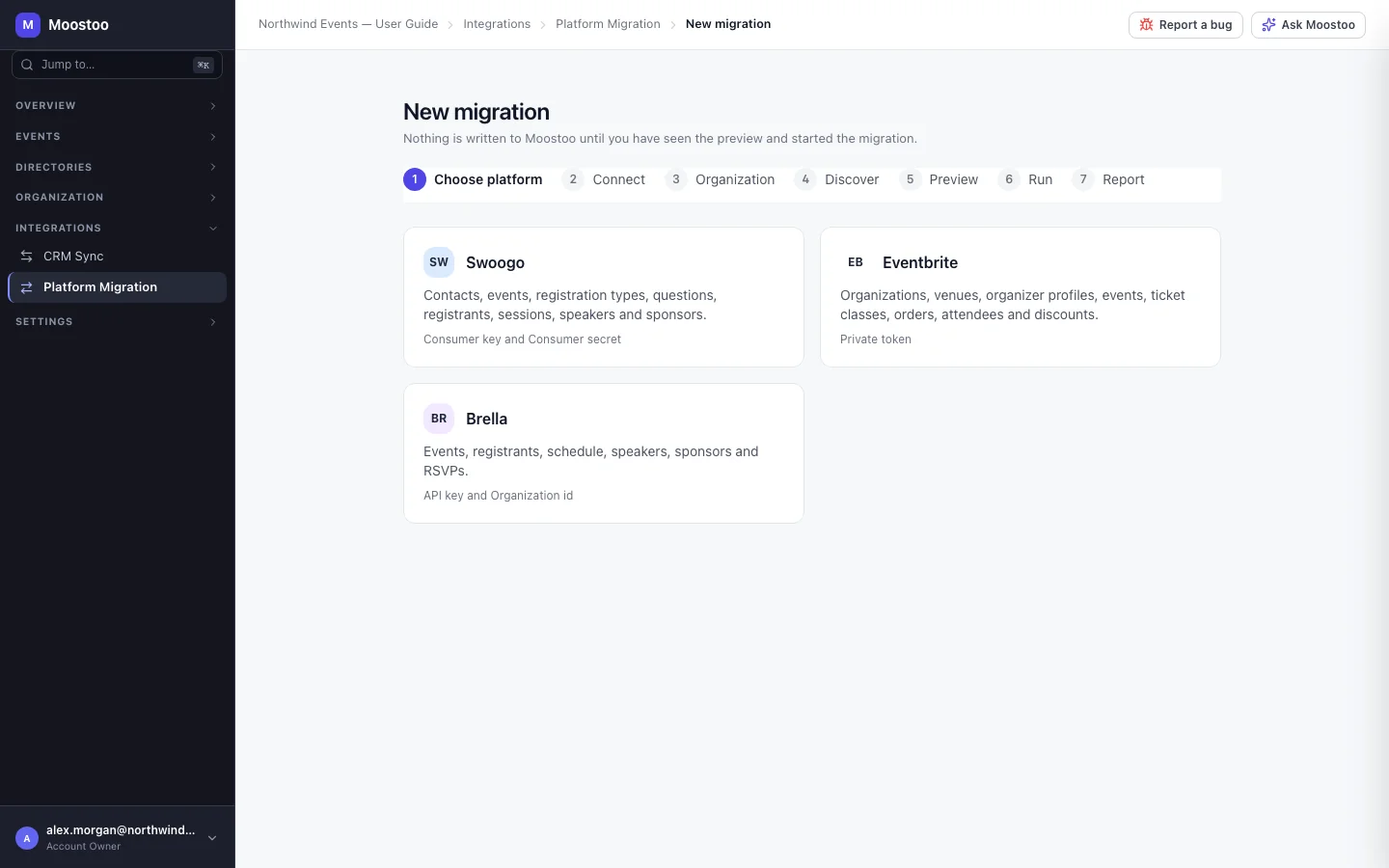Click the EB badge on Eventbrite card
Image resolution: width=1389 pixels, height=868 pixels.
coord(856,262)
